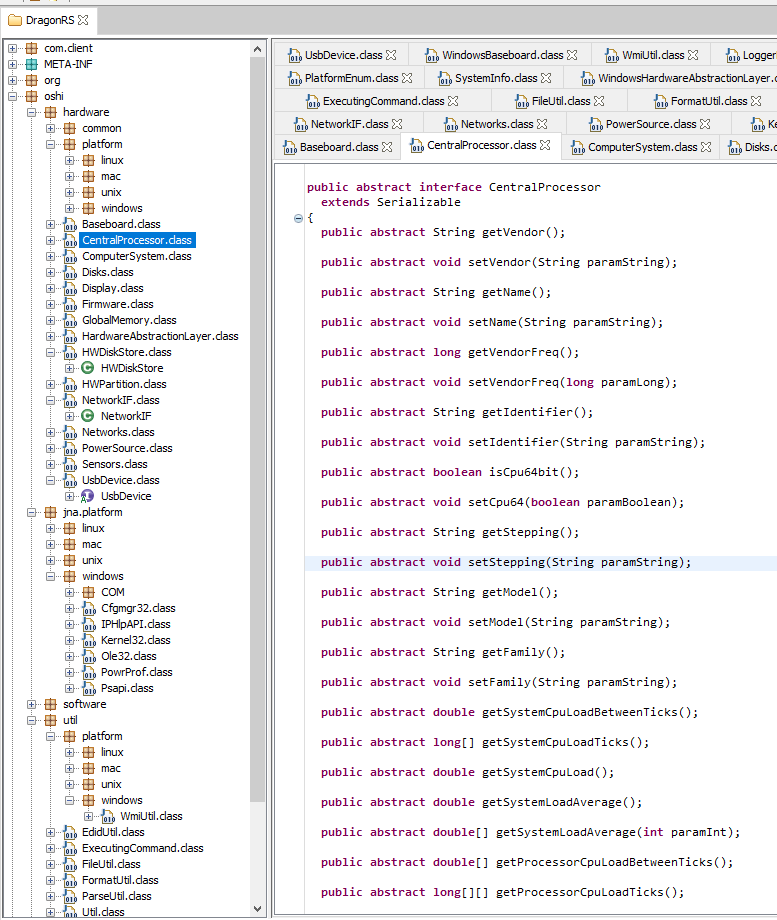Click the NetworkIF green class icon

pyautogui.click(x=87, y=416)
